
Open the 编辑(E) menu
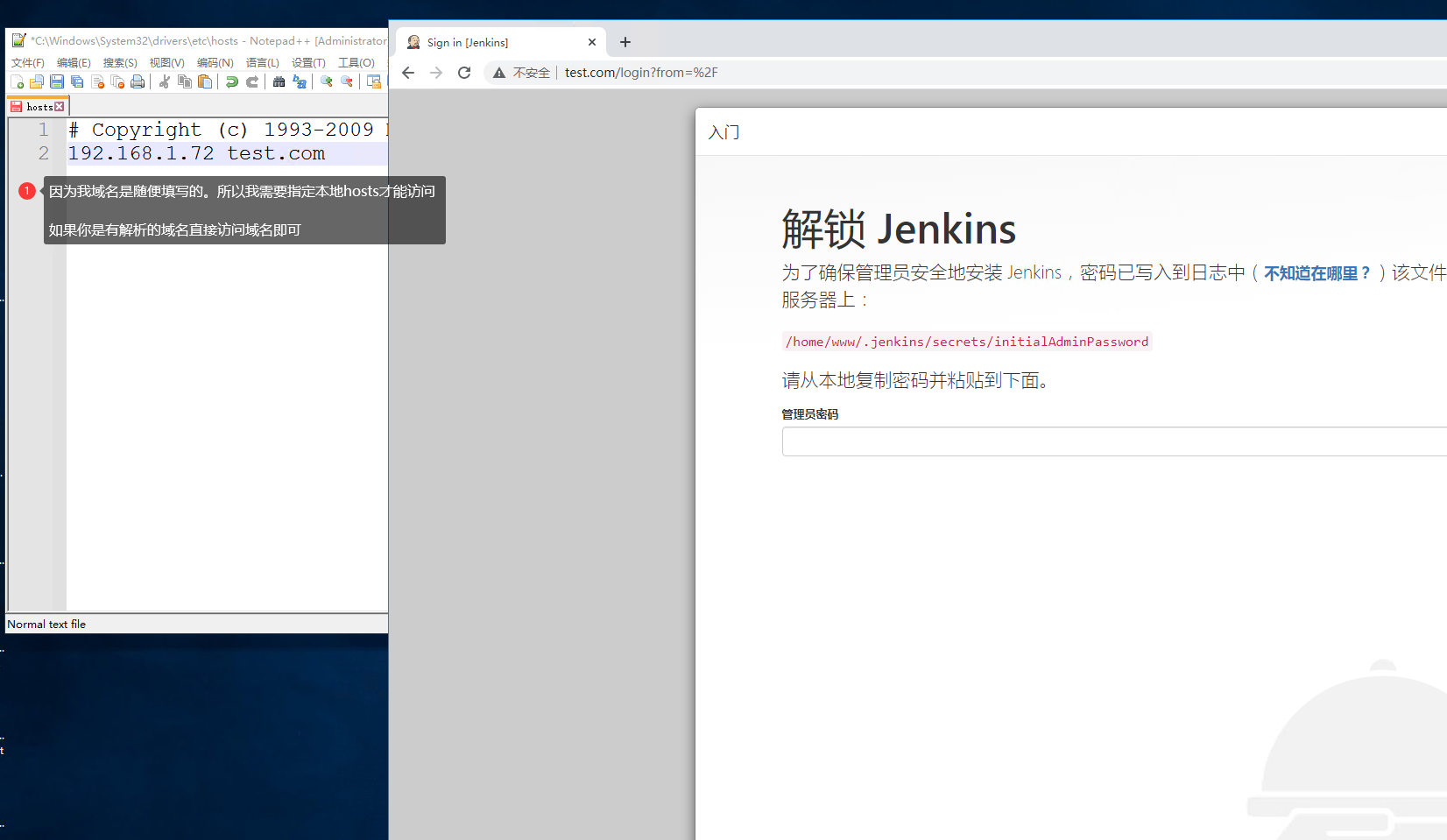click(74, 63)
